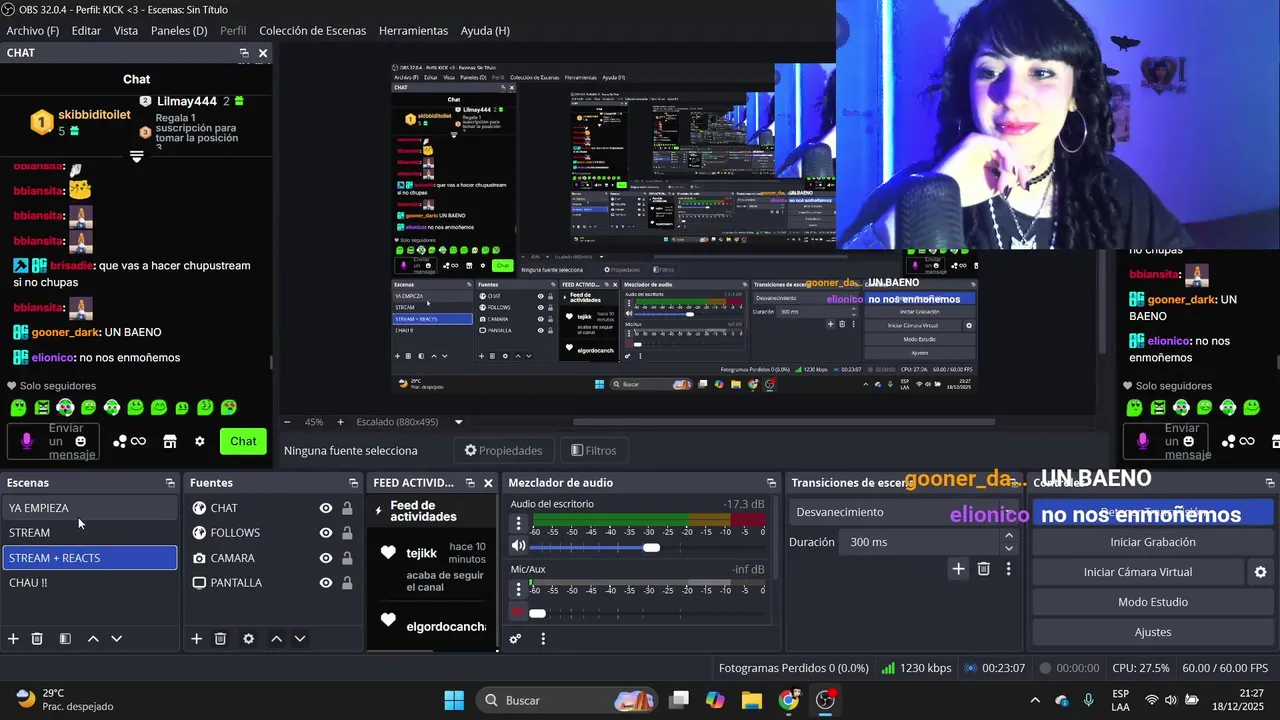This screenshot has width=1280, height=720.
Task: Add a new source with Fuentes plus icon
Action: click(197, 639)
